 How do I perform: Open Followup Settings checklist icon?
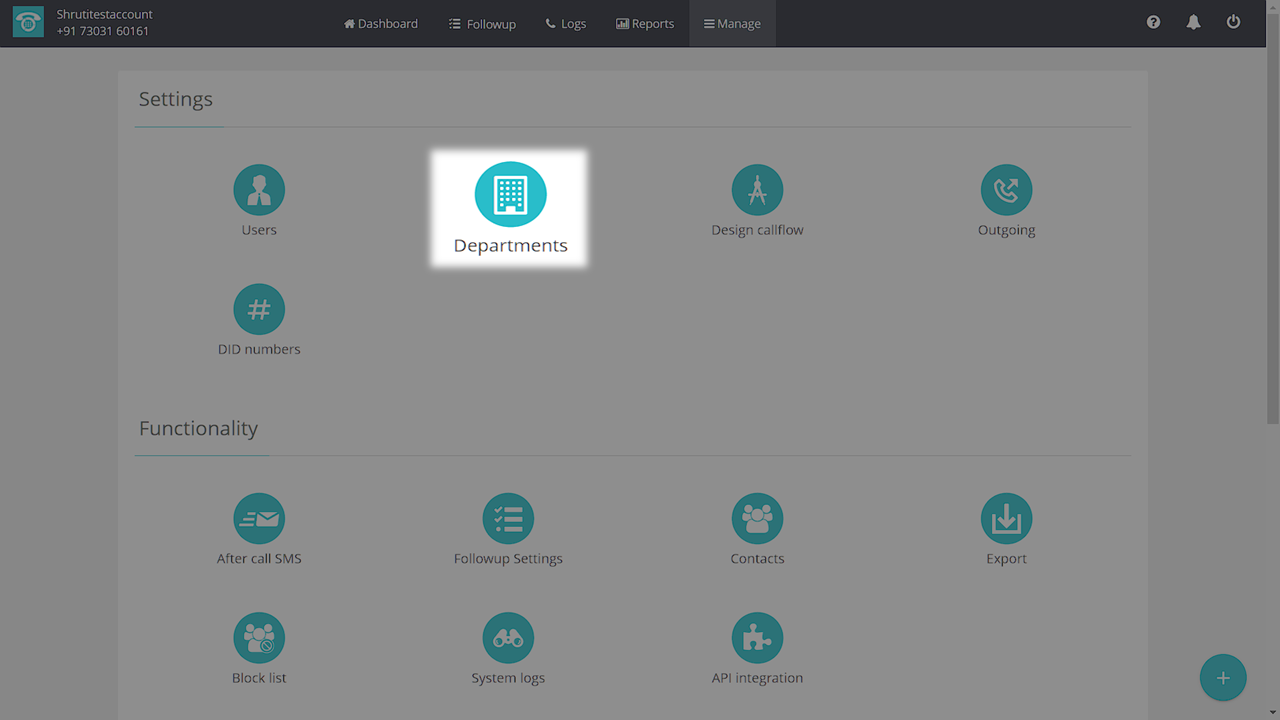(x=508, y=519)
